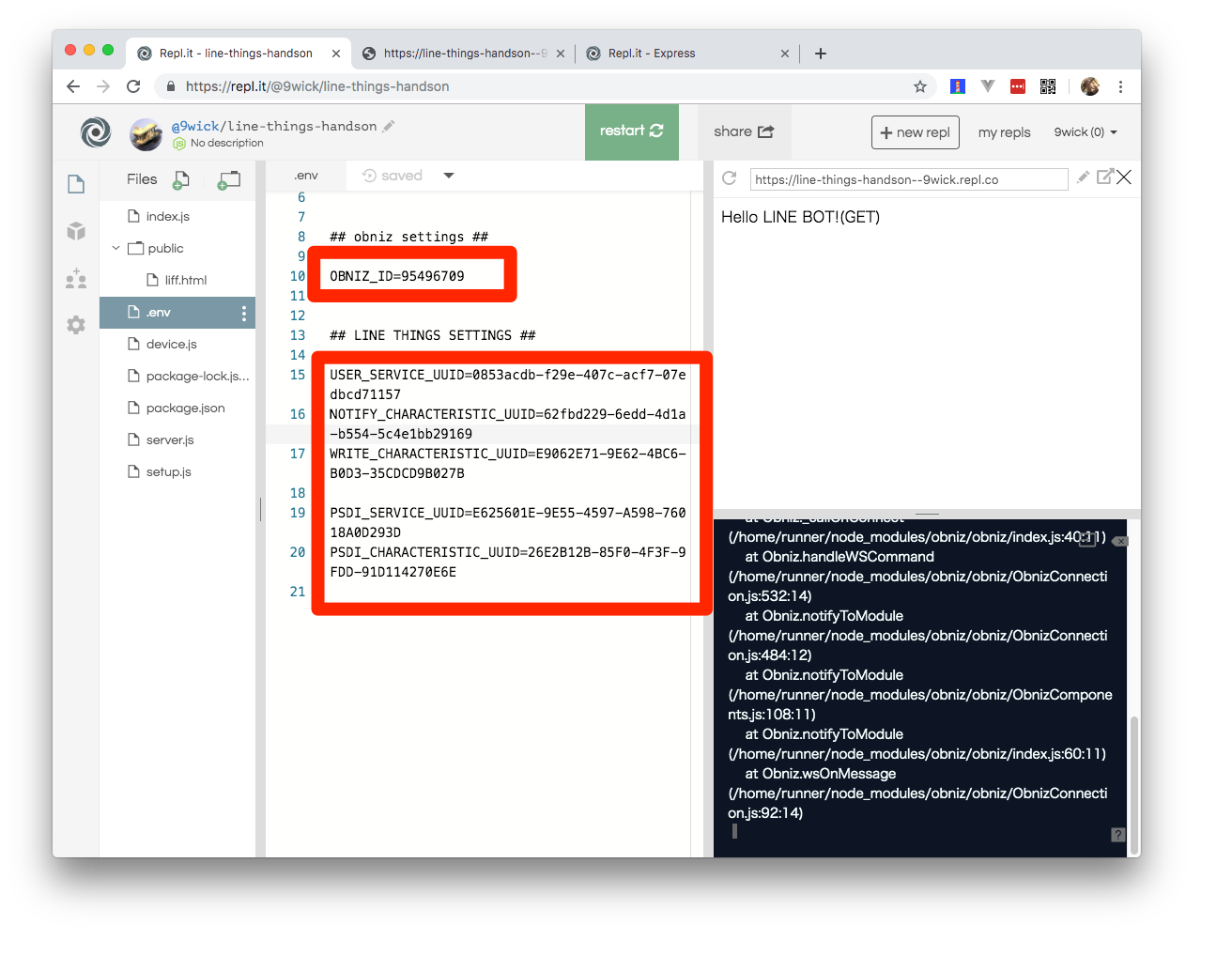Click the USER_SERVICE_UUID line

(x=508, y=384)
